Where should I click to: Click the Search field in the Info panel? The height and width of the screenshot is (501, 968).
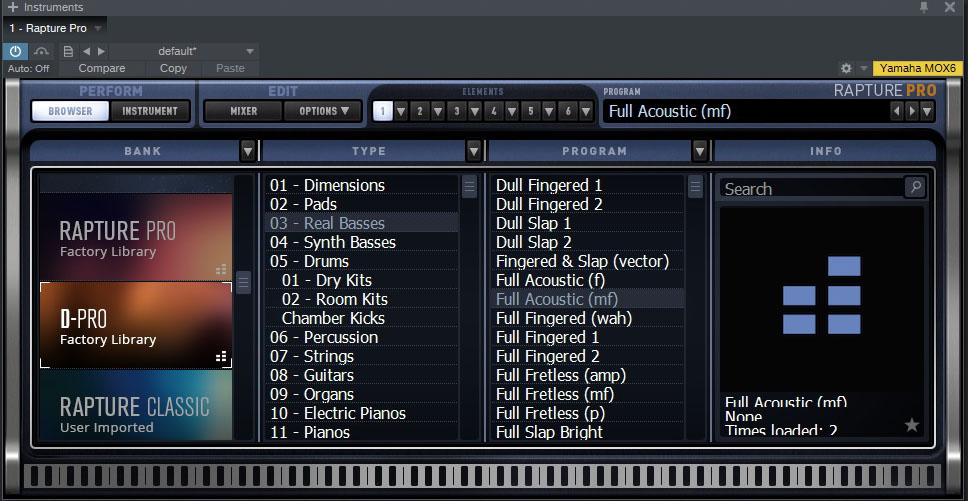pos(811,189)
